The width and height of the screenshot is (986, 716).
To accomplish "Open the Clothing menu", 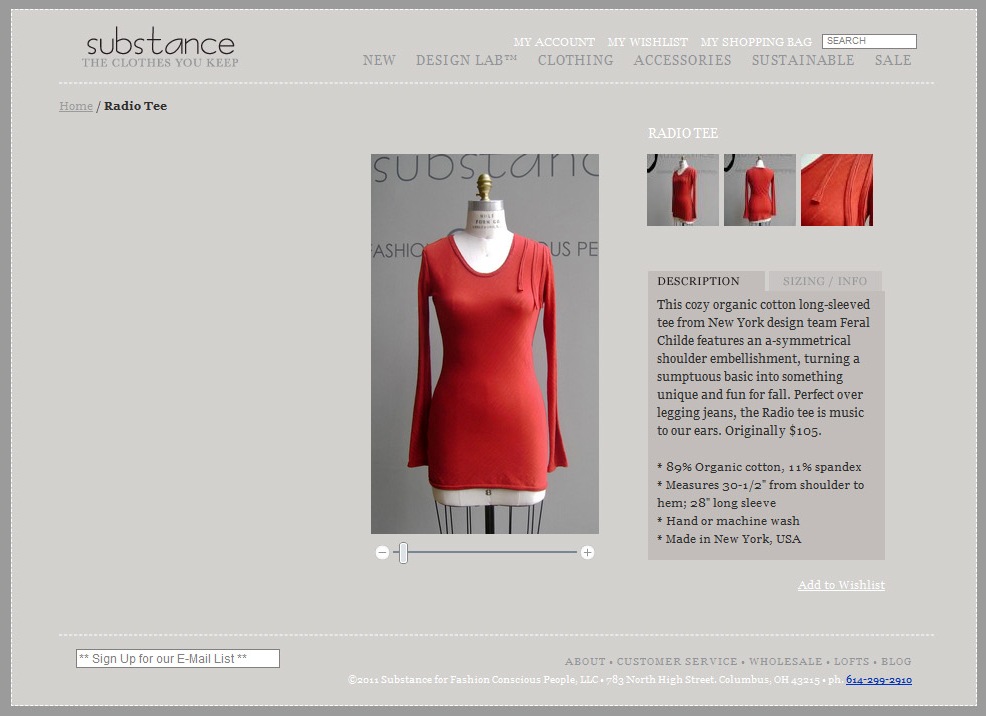I will coord(575,60).
